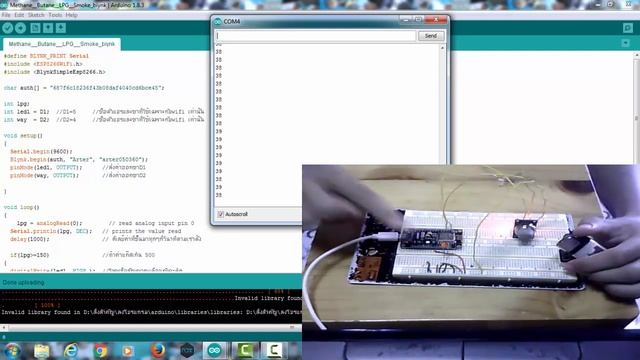640x360 pixels.
Task: Click the 'void loop()' code line
Action: (22, 207)
